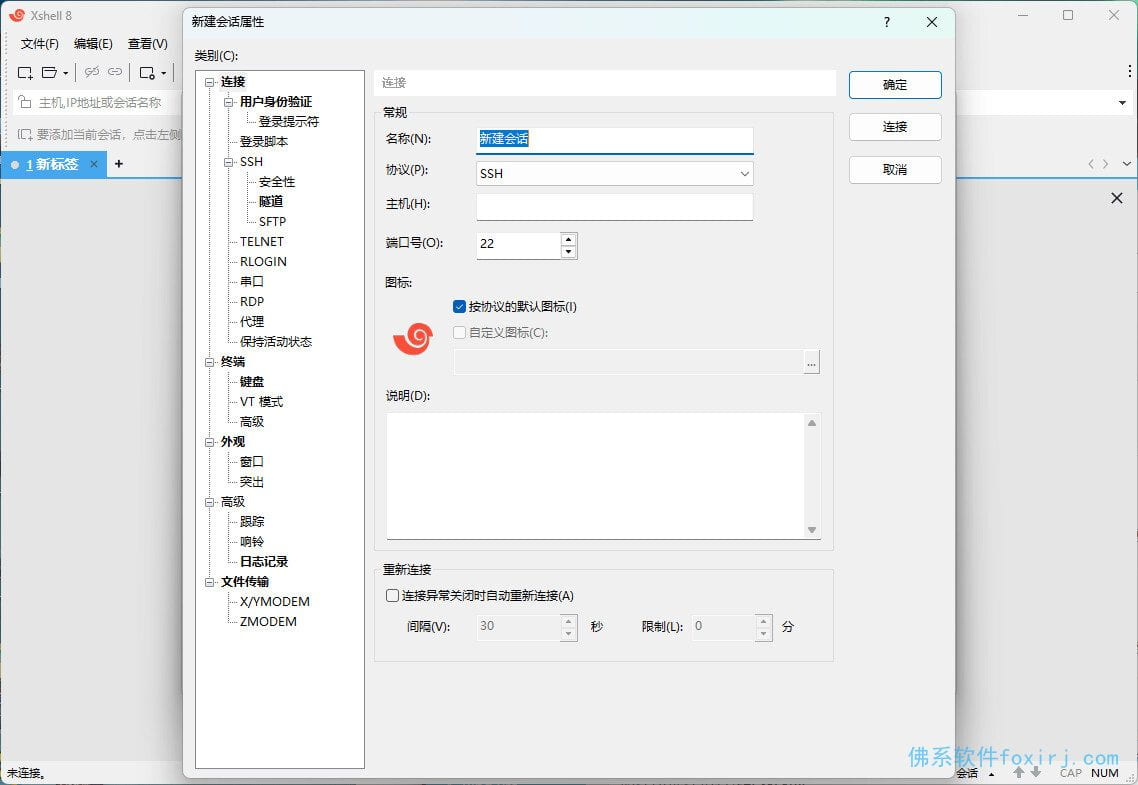The image size is (1138, 785).
Task: Click the port number field showing 22
Action: tap(518, 244)
